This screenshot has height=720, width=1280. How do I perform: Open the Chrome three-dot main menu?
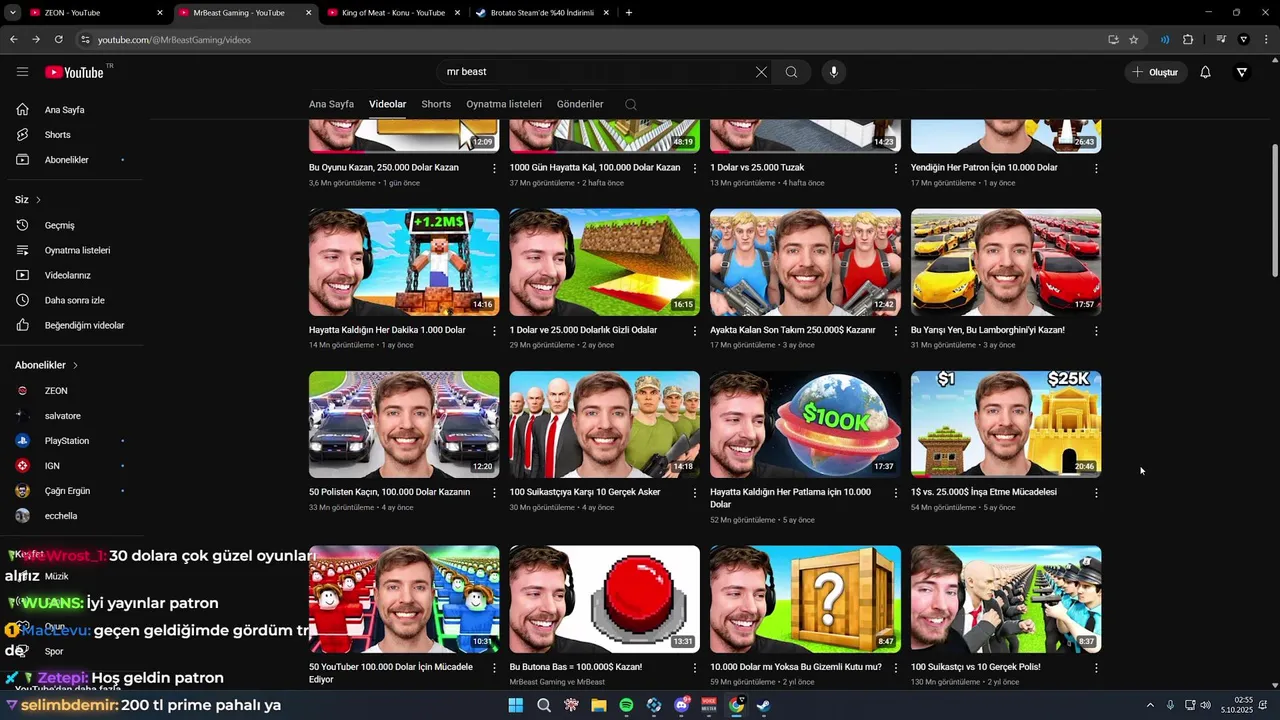1266,40
